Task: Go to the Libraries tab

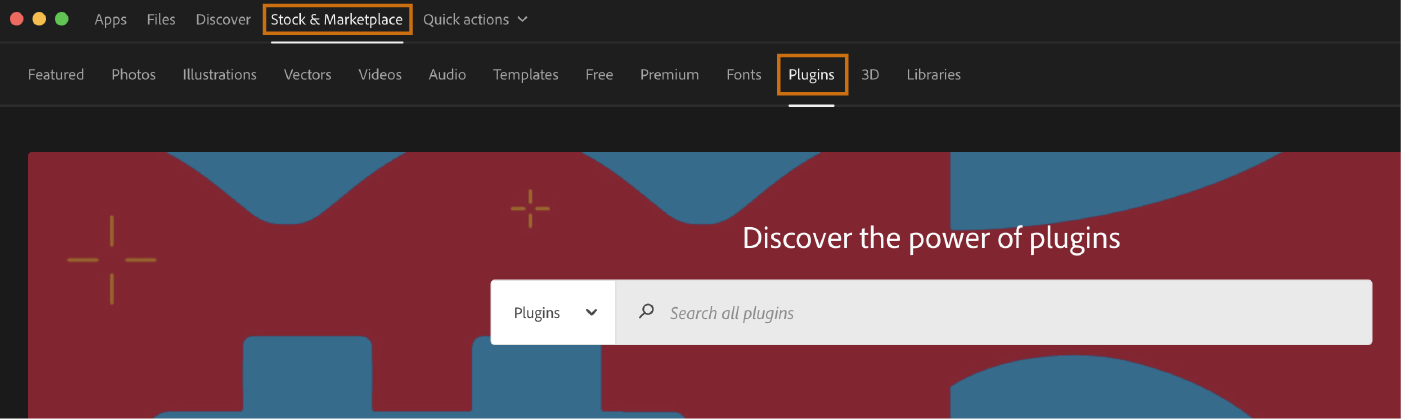Action: pyautogui.click(x=933, y=75)
